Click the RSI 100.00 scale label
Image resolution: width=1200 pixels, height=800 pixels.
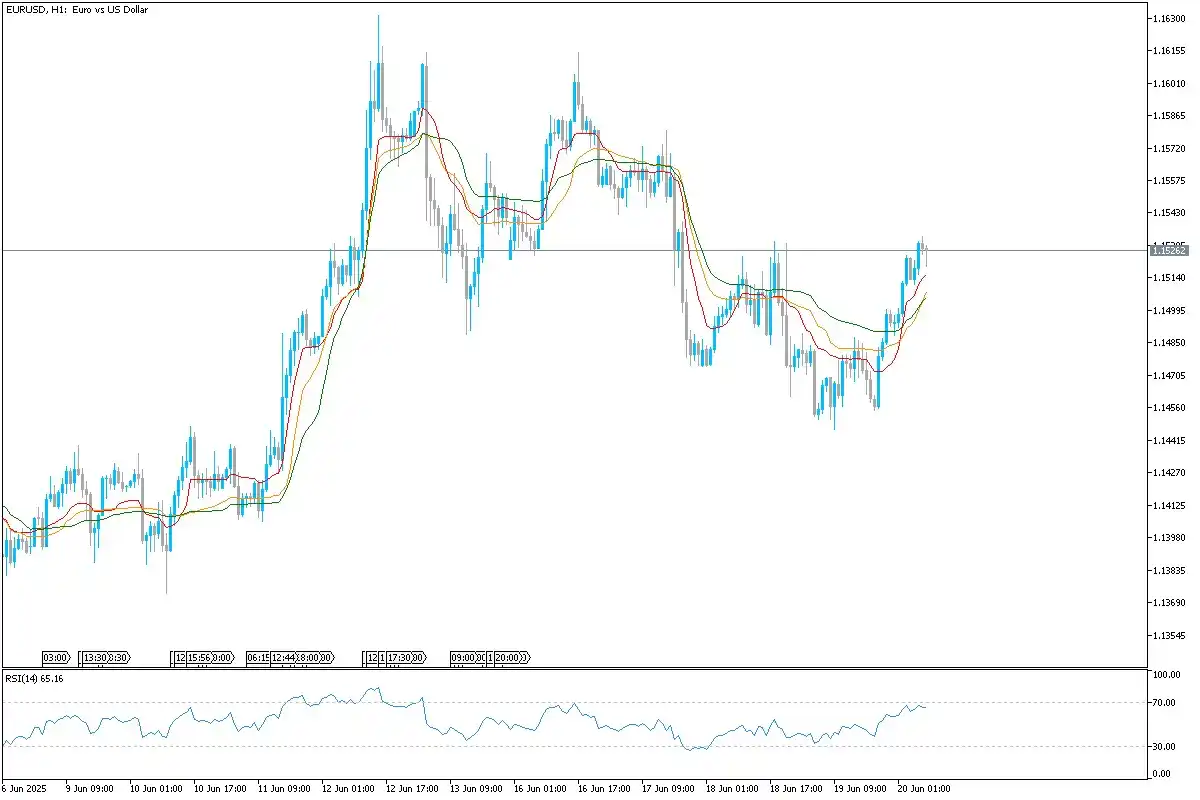[x=1166, y=675]
